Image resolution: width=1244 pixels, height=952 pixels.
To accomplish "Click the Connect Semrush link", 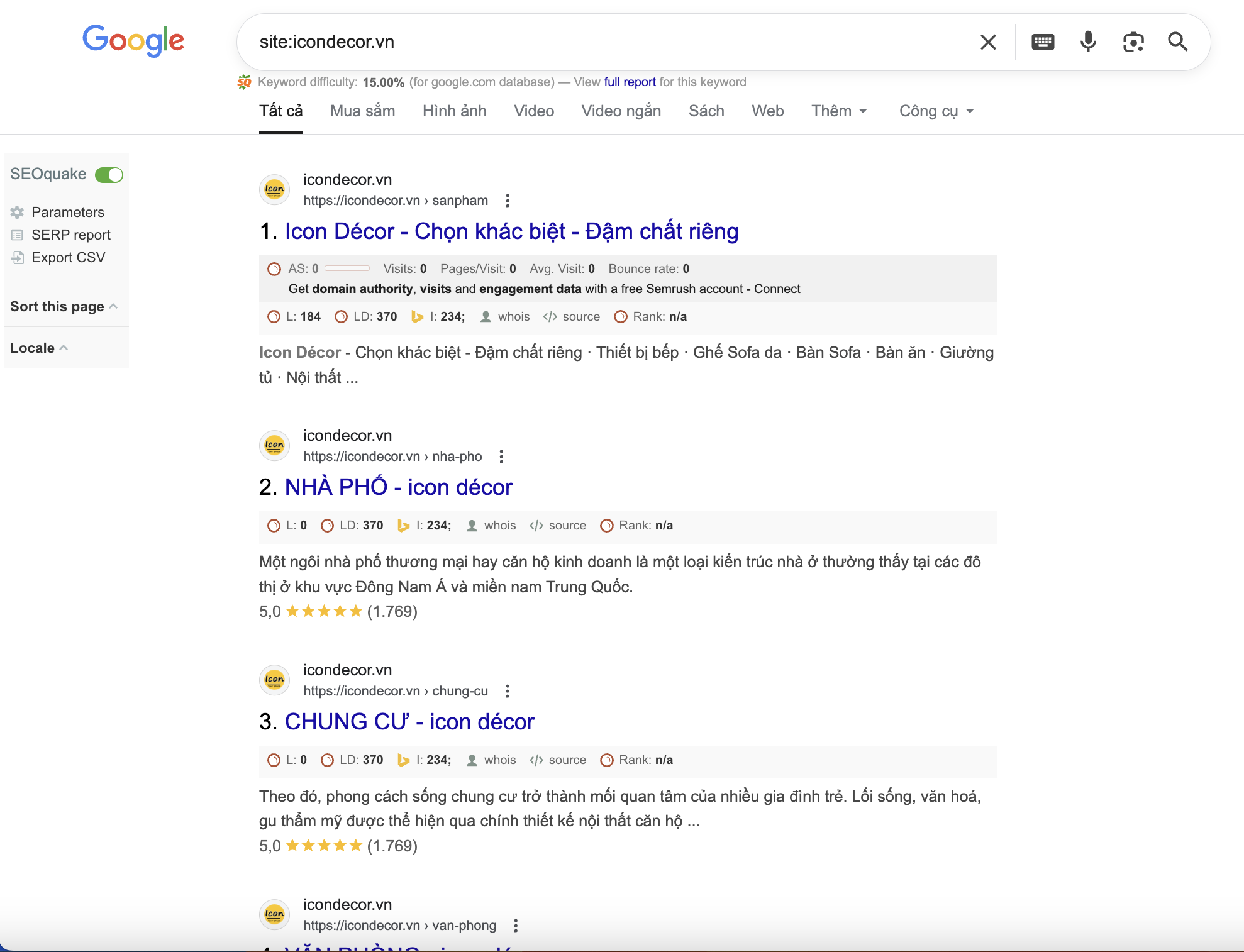I will coord(777,289).
